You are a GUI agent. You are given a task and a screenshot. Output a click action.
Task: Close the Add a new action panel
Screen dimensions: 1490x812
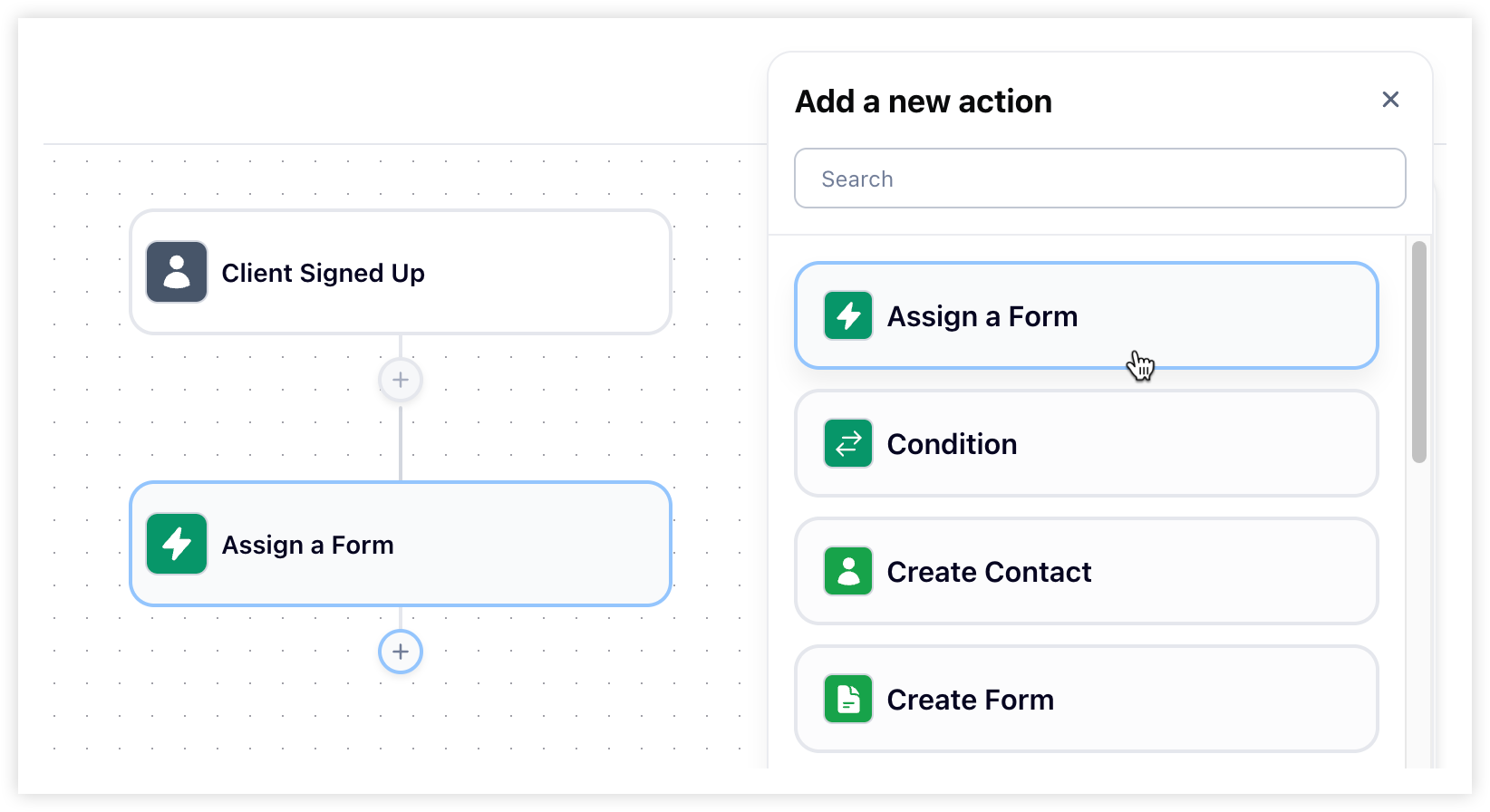pyautogui.click(x=1390, y=100)
